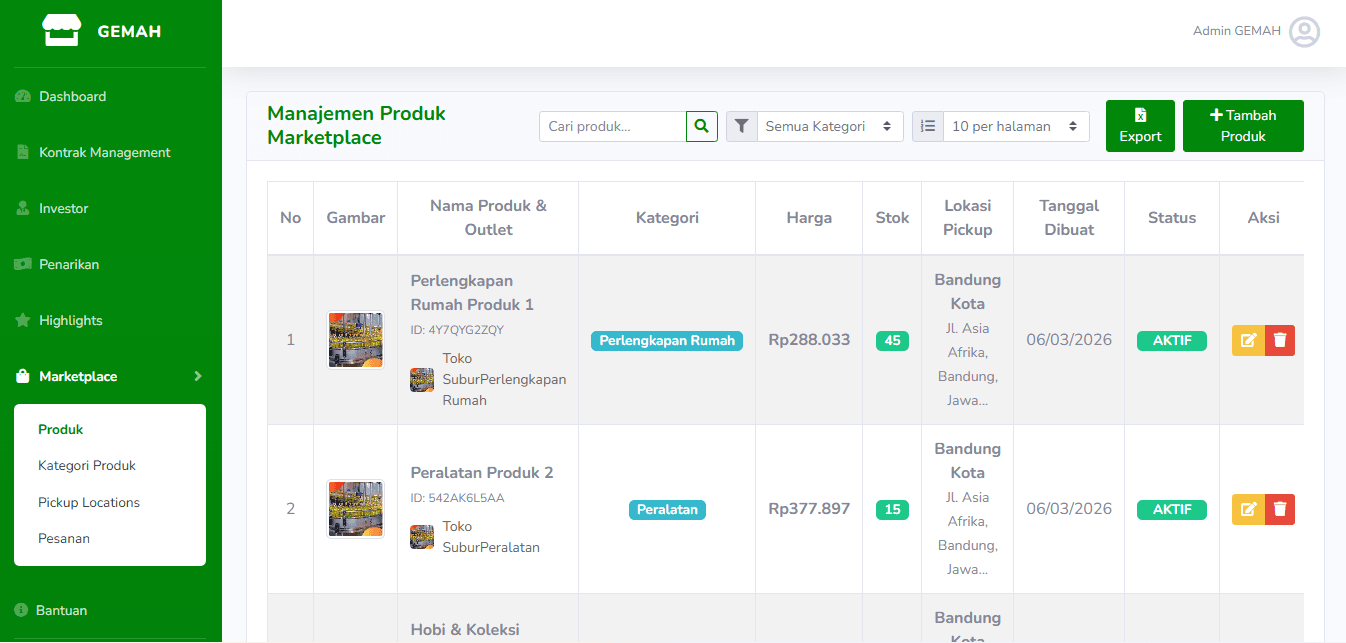Screen dimensions: 1346x643
Task: Open the Admin GEMAH profile avatar
Action: pyautogui.click(x=1305, y=32)
